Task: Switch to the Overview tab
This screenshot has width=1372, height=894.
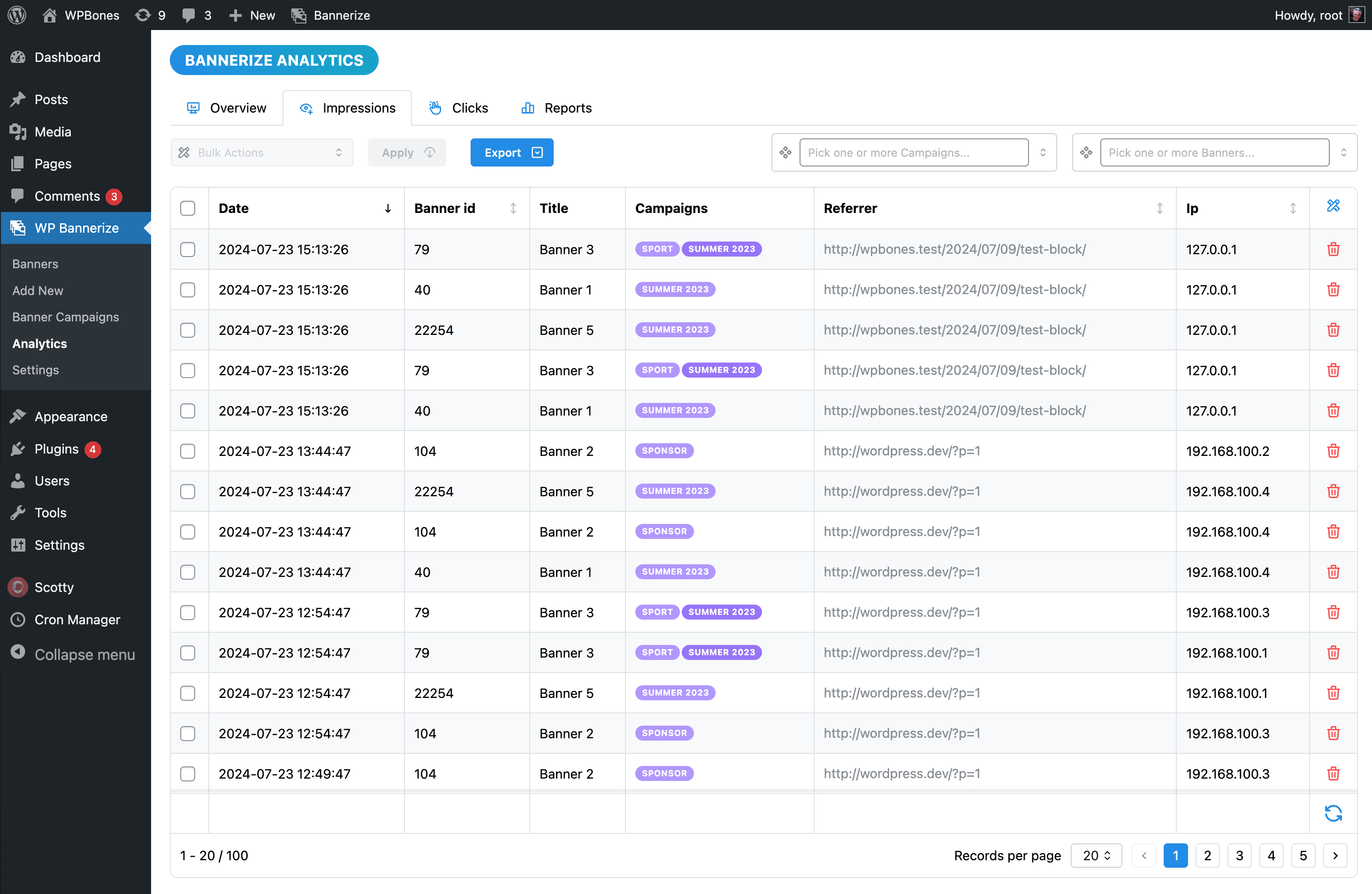Action: pyautogui.click(x=227, y=108)
